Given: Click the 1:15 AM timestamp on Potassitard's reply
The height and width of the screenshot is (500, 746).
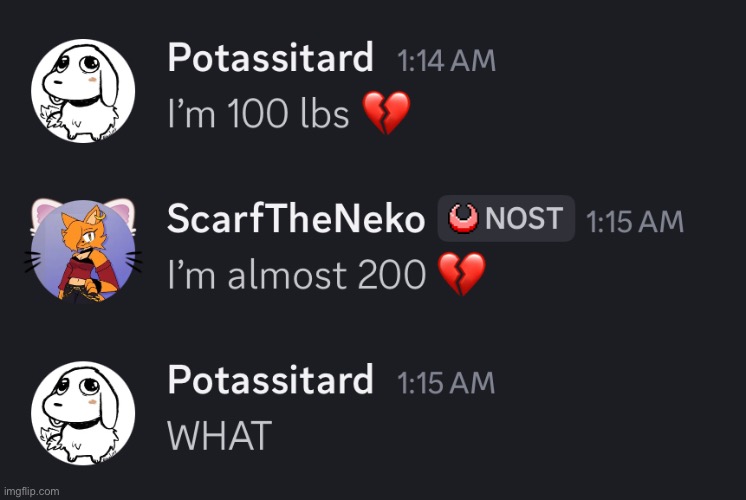Looking at the screenshot, I should (446, 383).
